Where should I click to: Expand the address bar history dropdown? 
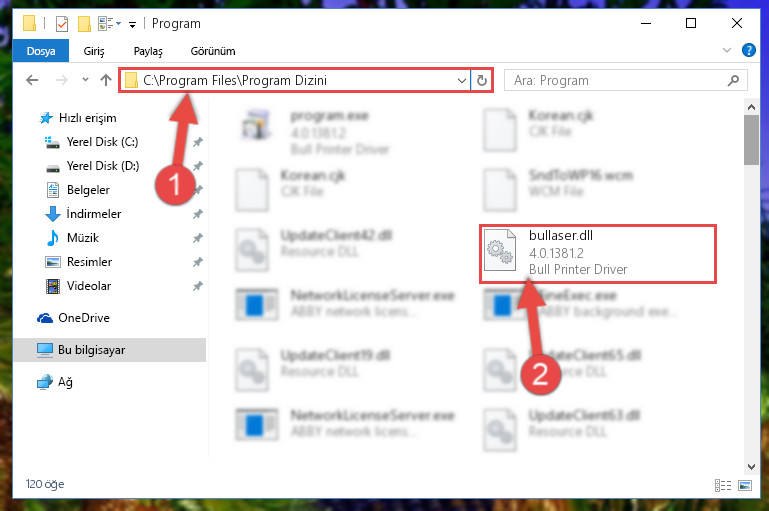[x=461, y=80]
